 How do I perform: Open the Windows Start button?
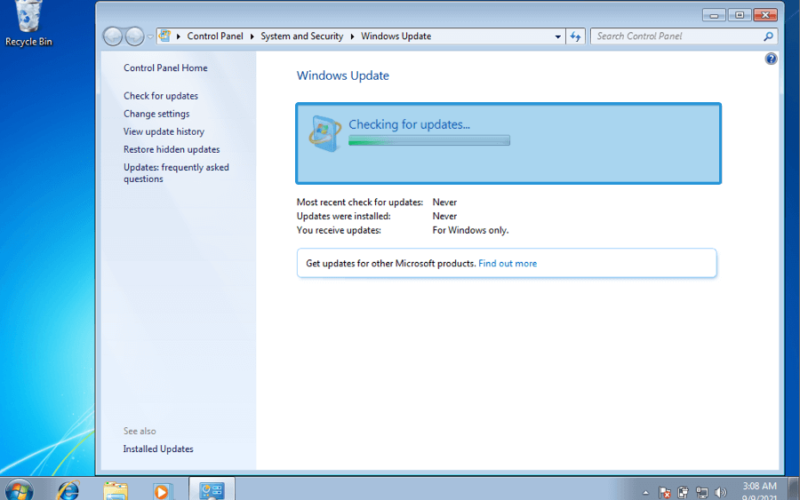point(19,490)
